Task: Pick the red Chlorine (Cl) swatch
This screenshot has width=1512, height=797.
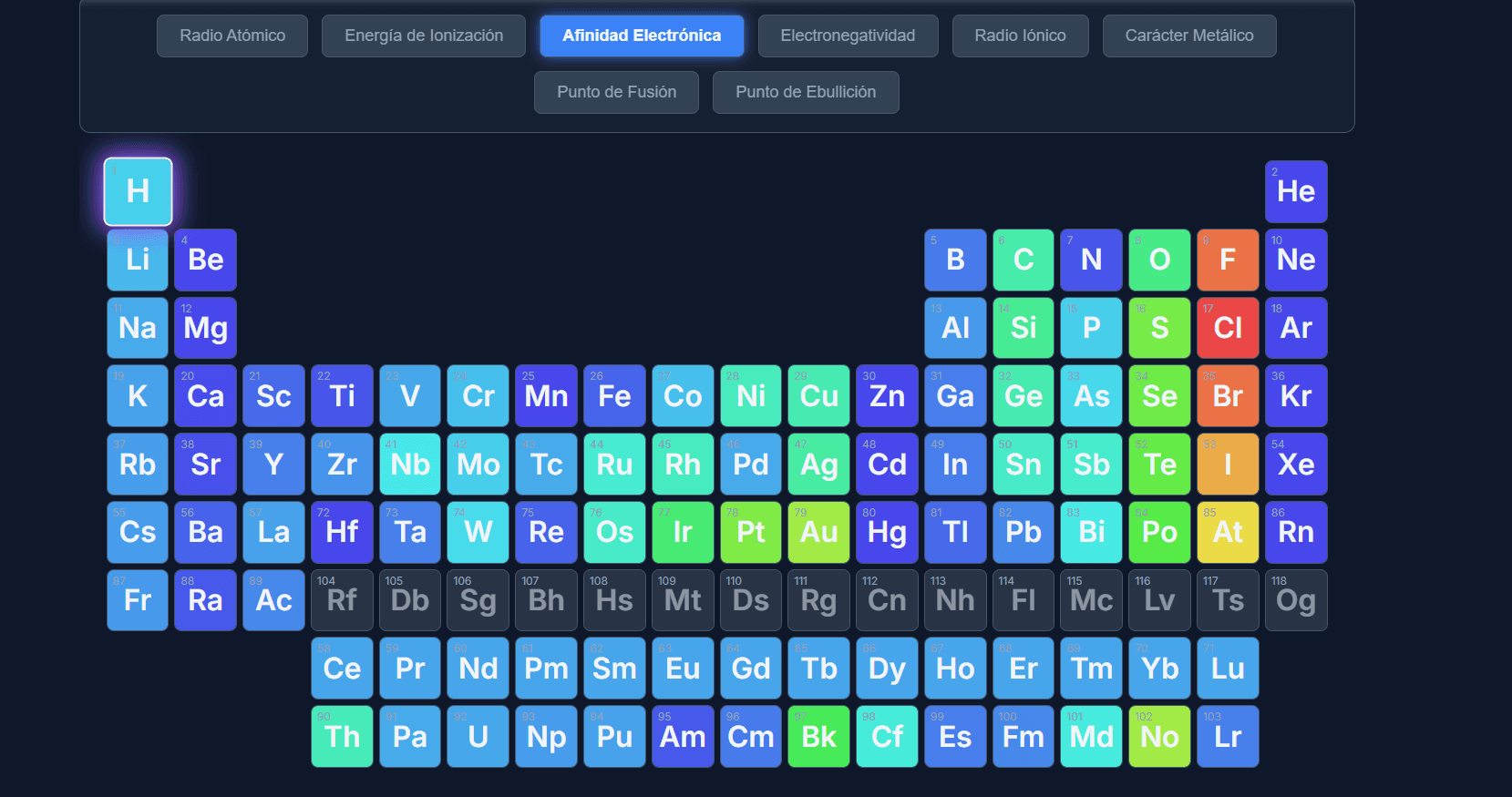Action: pyautogui.click(x=1227, y=328)
